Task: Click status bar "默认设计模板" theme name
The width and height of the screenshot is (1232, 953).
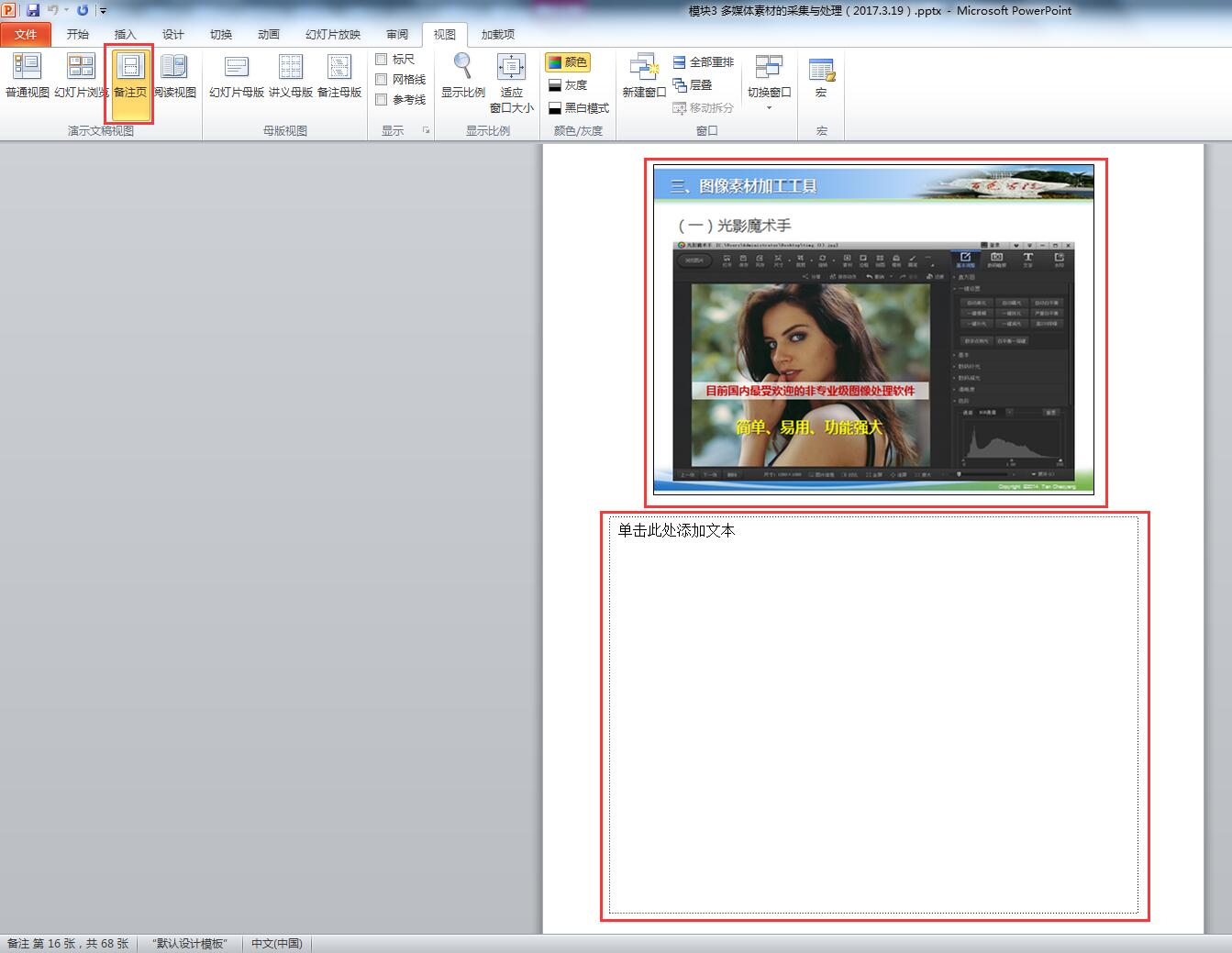Action: tap(190, 943)
